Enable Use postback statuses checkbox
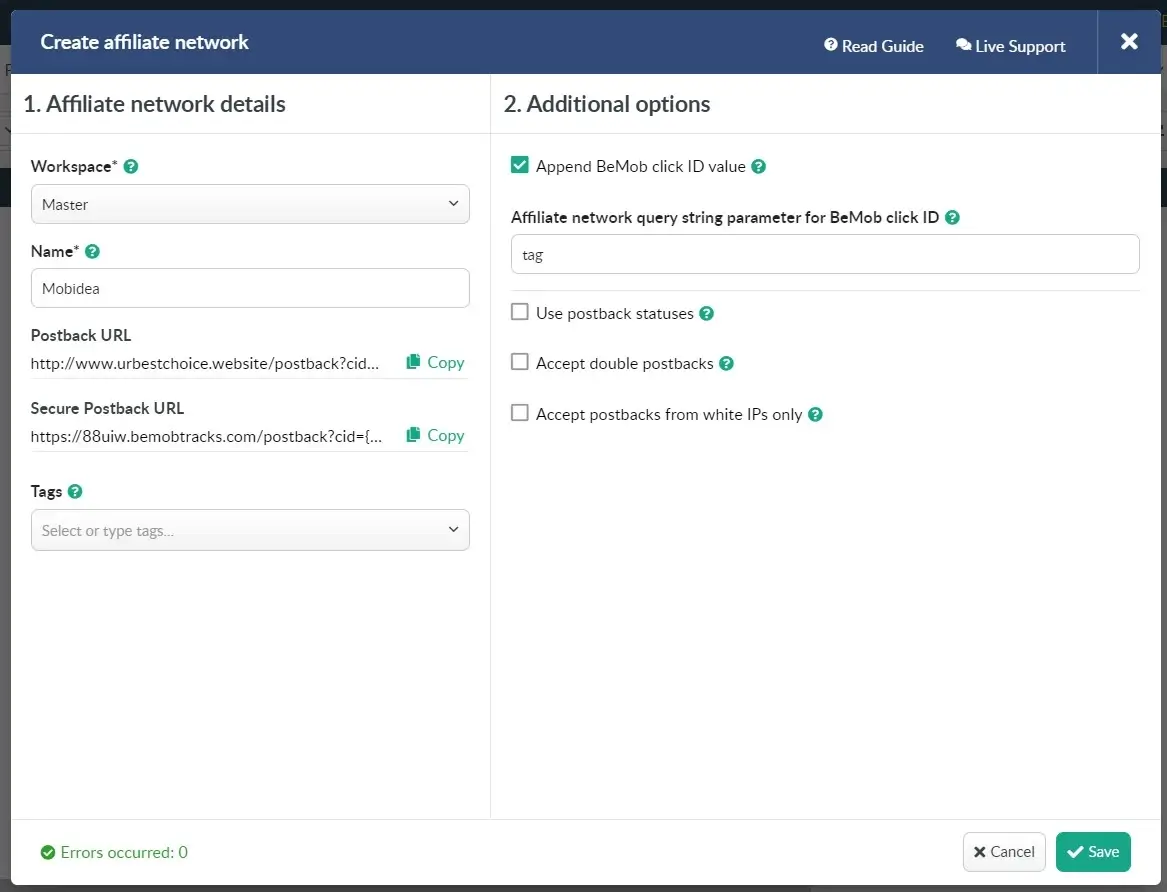This screenshot has height=892, width=1167. pos(519,312)
